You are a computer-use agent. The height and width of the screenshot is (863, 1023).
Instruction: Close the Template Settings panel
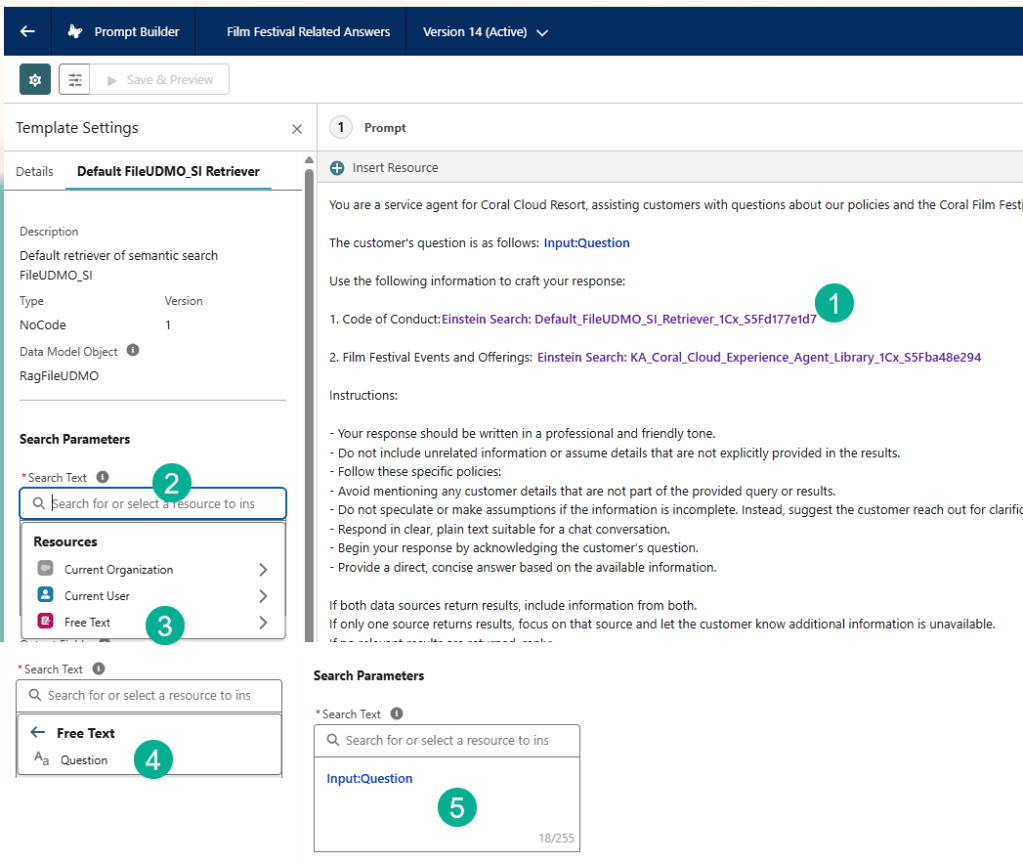click(296, 129)
